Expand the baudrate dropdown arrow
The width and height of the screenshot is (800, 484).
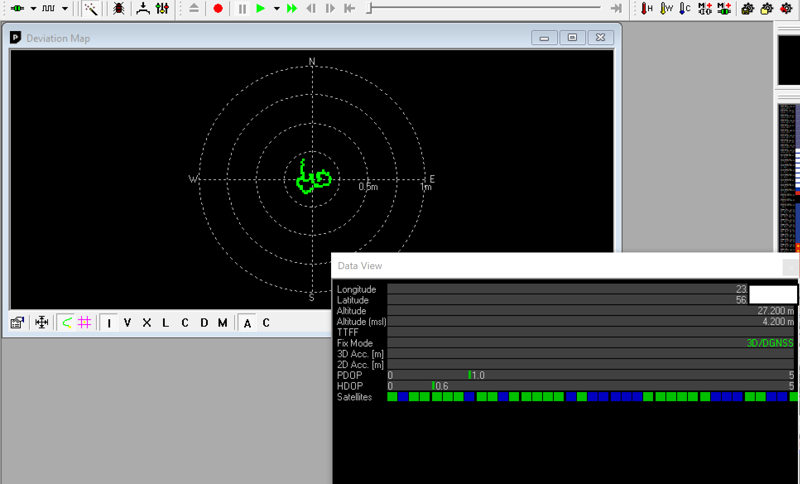tap(66, 8)
